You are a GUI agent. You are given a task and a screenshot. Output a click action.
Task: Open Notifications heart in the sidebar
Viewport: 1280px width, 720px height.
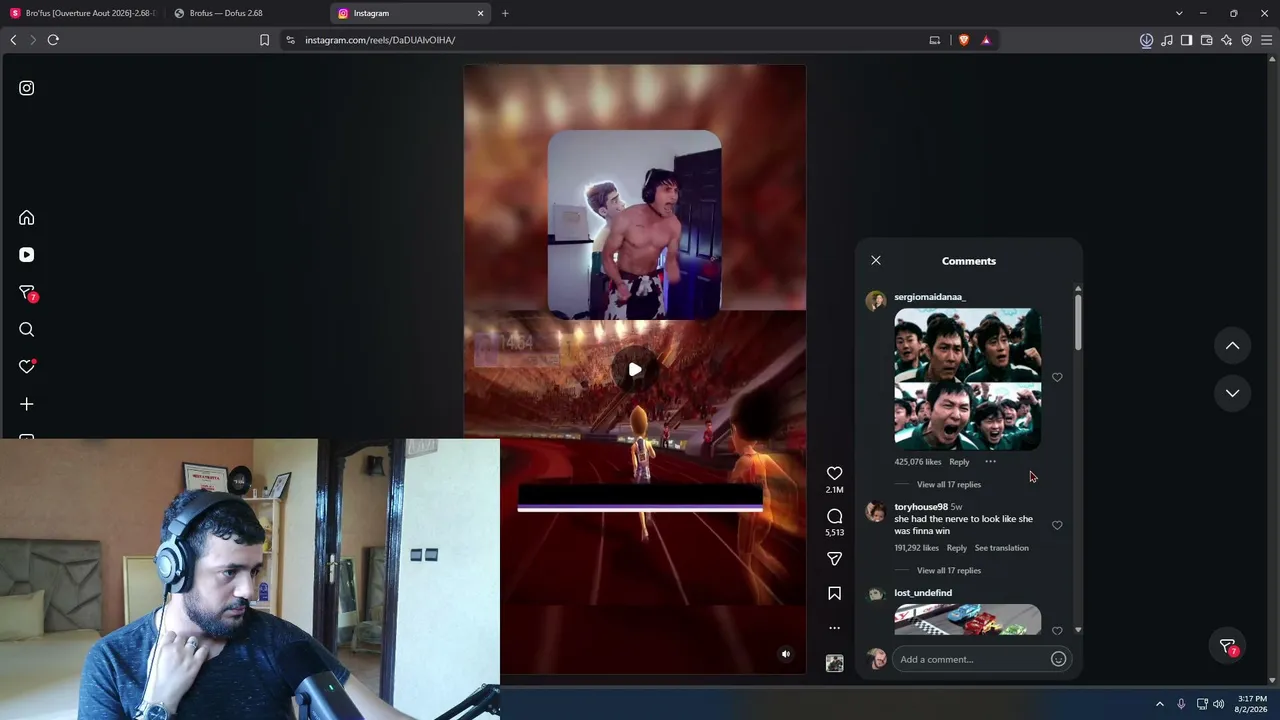[27, 367]
